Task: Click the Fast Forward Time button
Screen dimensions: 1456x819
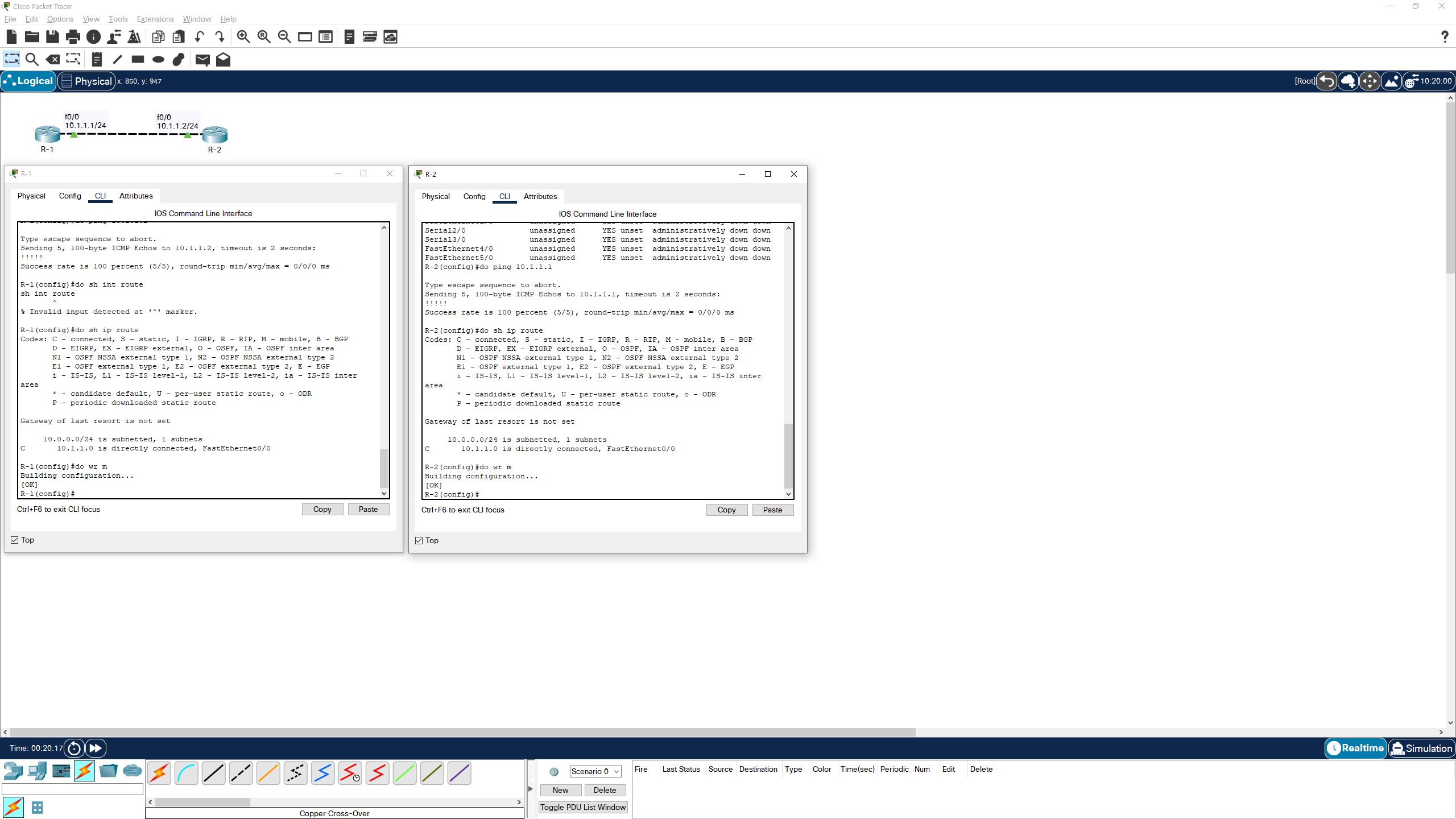Action: click(x=96, y=748)
